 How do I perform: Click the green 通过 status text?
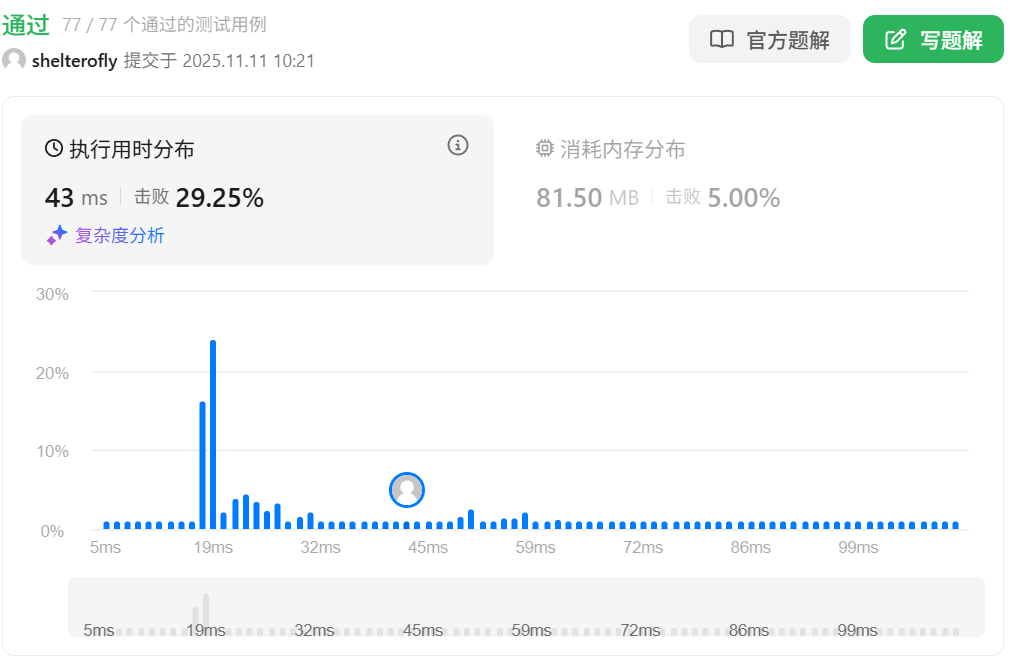coord(26,25)
